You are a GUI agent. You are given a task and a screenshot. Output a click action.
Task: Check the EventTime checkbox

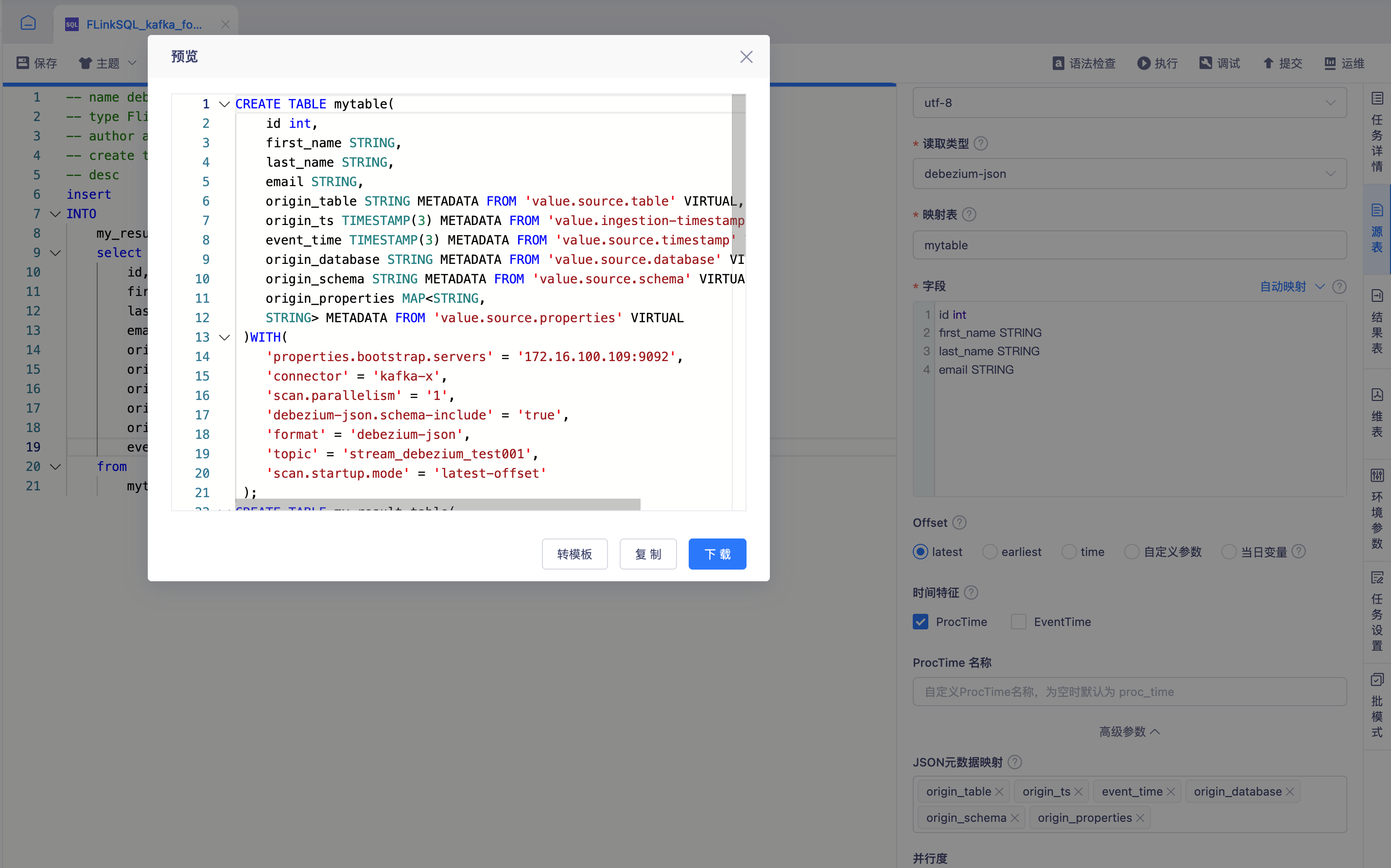coord(1018,622)
